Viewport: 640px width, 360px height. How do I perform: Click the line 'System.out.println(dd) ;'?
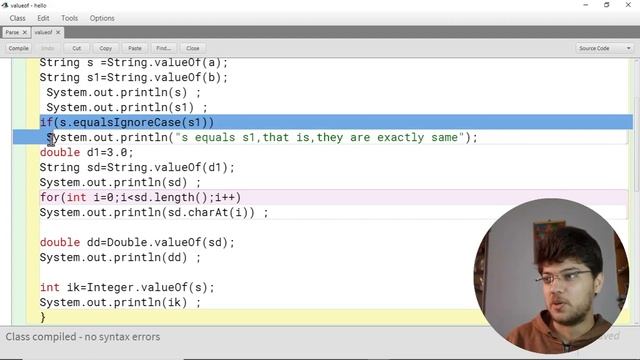[x=120, y=258]
